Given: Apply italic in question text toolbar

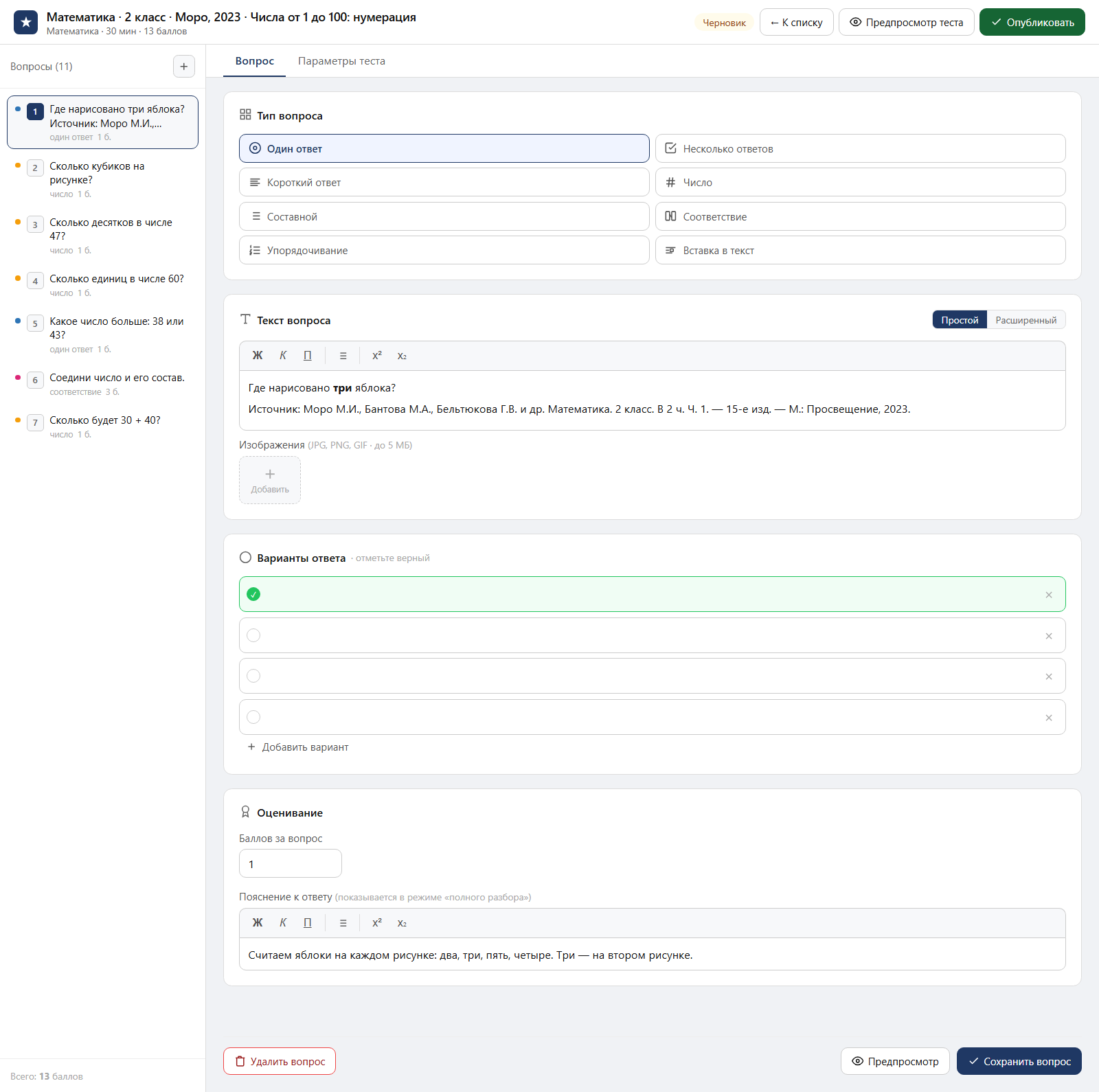Looking at the screenshot, I should click(x=283, y=356).
